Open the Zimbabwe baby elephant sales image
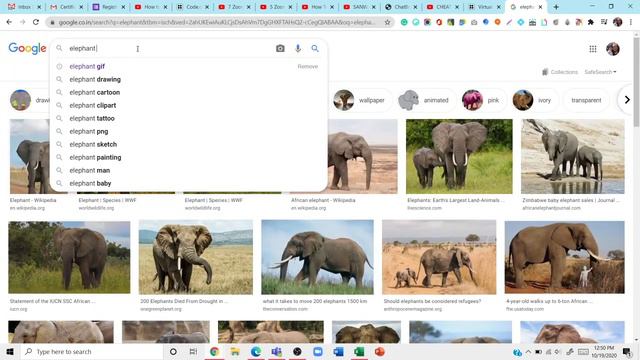The height and width of the screenshot is (360, 640). pos(573,156)
